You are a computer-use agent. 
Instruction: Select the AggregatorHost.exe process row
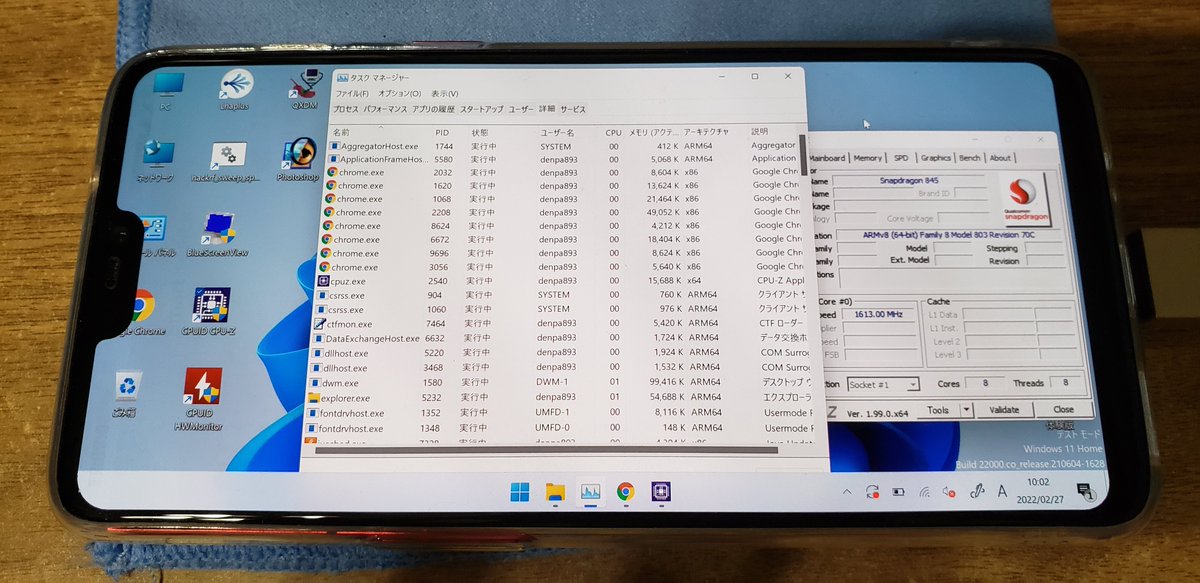coord(565,146)
